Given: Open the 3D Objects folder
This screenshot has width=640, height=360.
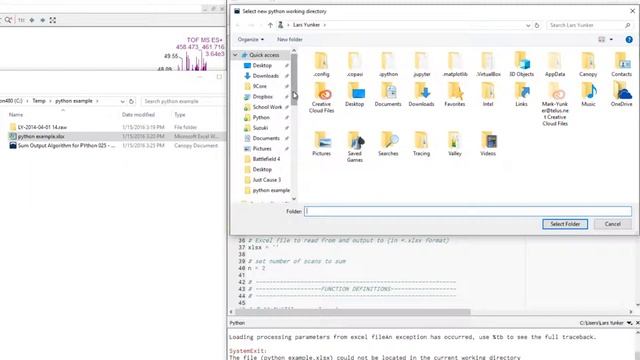Looking at the screenshot, I should pos(522,64).
